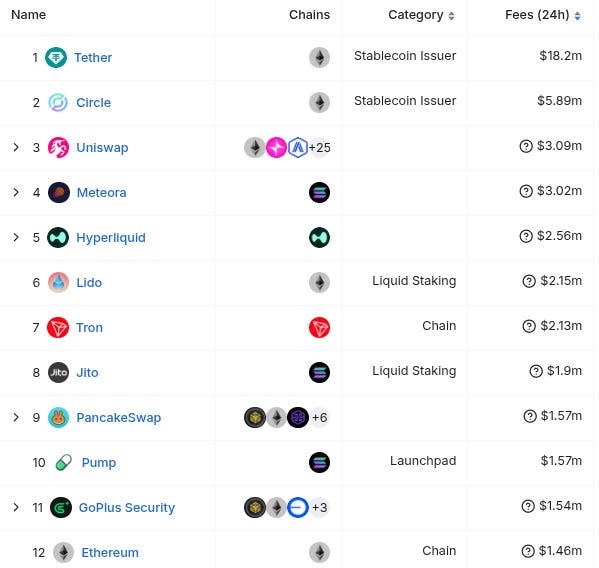Click Ethereum chain icon in Tether row
Viewport: 599px width, 568px height.
coord(319,57)
